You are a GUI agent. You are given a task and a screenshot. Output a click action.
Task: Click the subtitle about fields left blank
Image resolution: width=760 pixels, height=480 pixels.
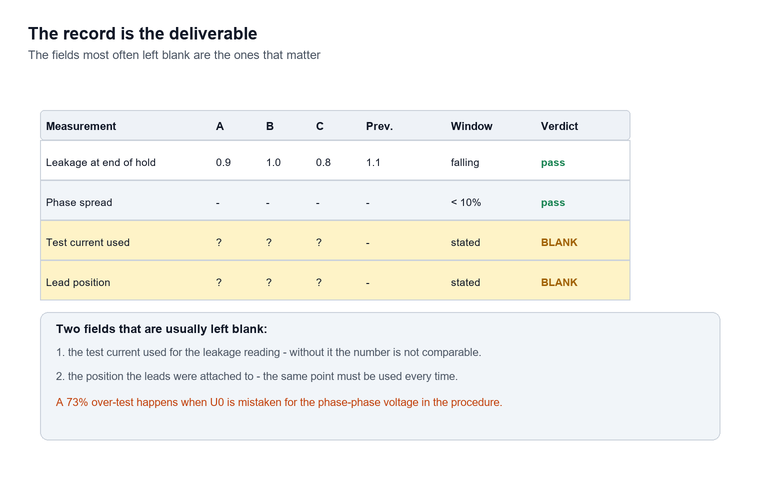tap(174, 55)
